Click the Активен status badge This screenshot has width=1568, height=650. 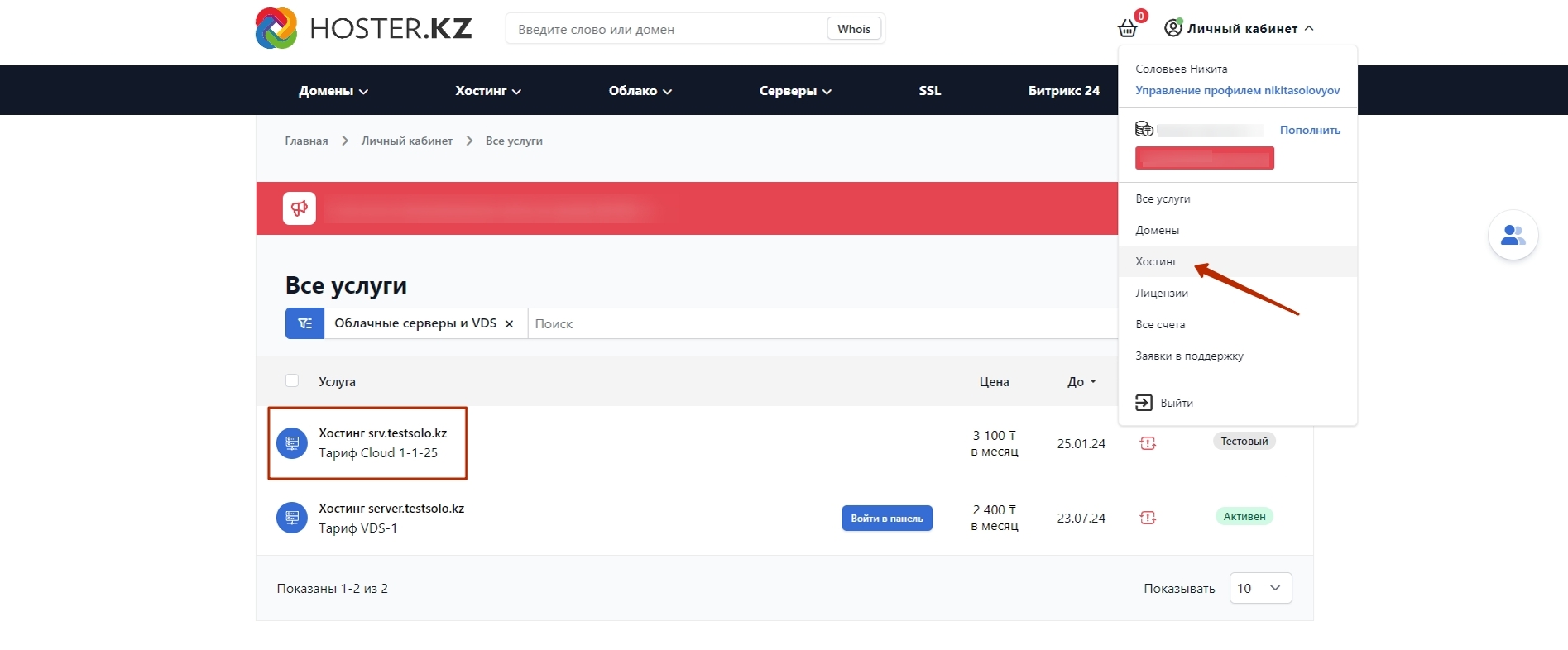[1244, 516]
